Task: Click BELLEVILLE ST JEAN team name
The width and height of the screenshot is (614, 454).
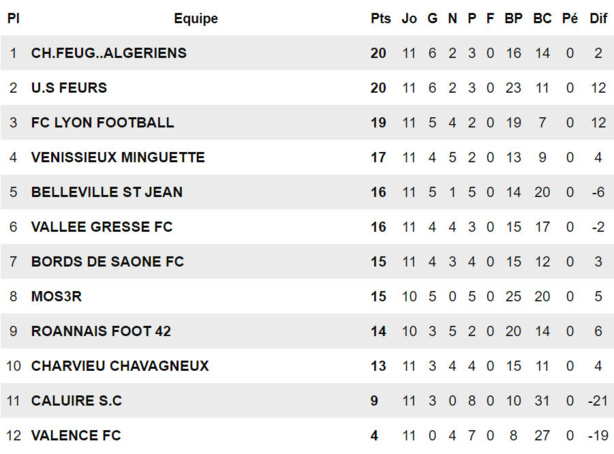Action: click(x=106, y=192)
